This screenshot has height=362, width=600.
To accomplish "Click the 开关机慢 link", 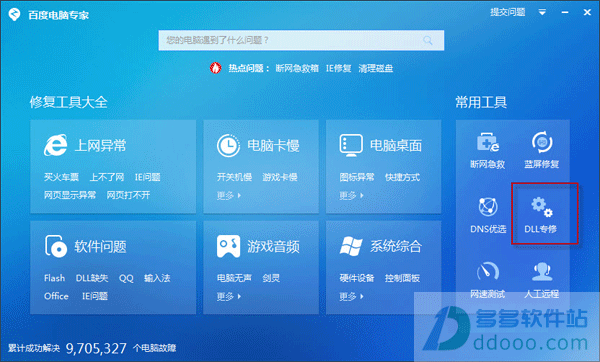I will 234,177.
